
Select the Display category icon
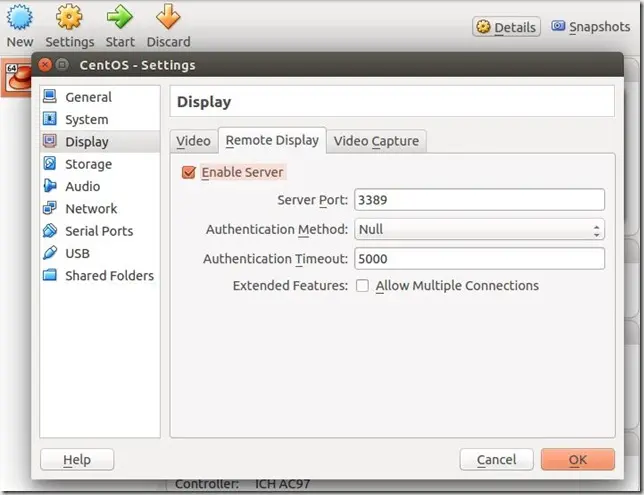click(x=50, y=141)
